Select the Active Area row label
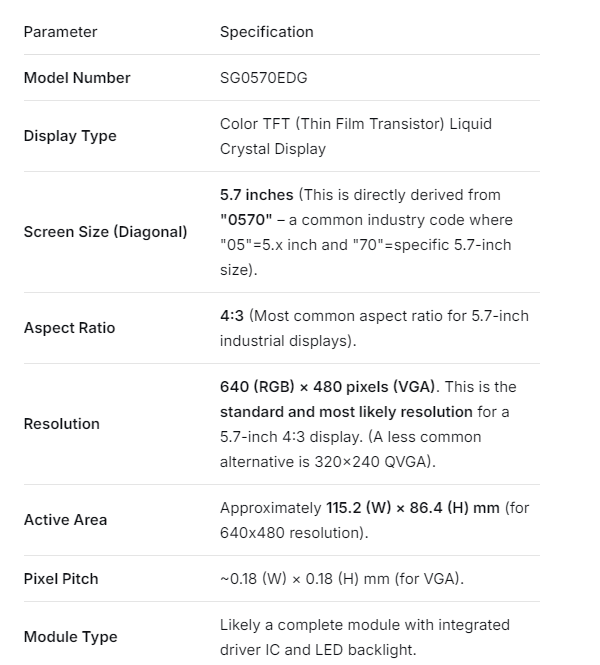Image resolution: width=600 pixels, height=665 pixels. pos(65,520)
